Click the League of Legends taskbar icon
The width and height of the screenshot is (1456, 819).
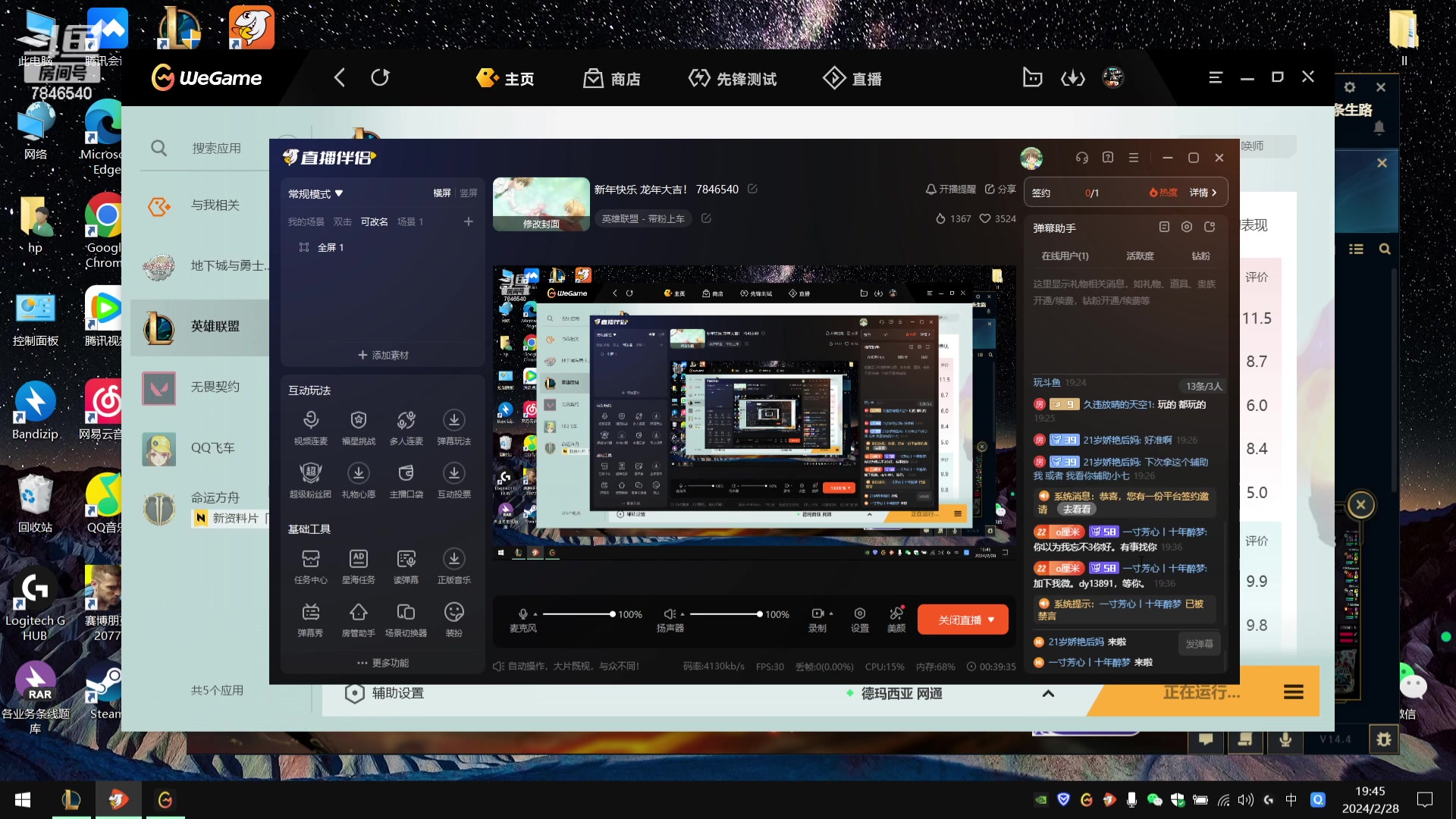pos(71,799)
